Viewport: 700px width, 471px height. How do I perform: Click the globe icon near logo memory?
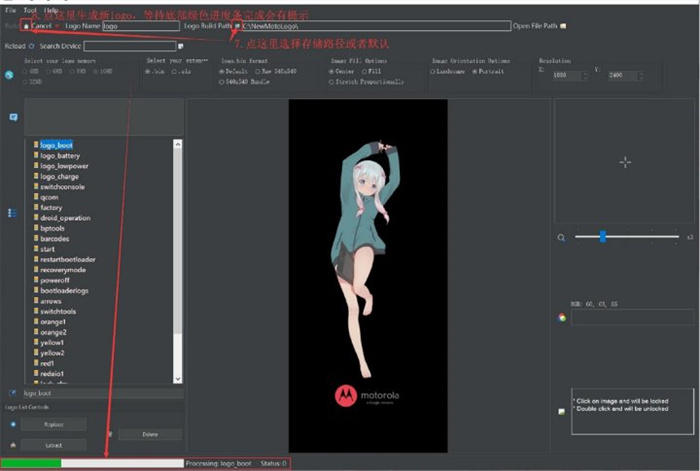click(x=9, y=74)
